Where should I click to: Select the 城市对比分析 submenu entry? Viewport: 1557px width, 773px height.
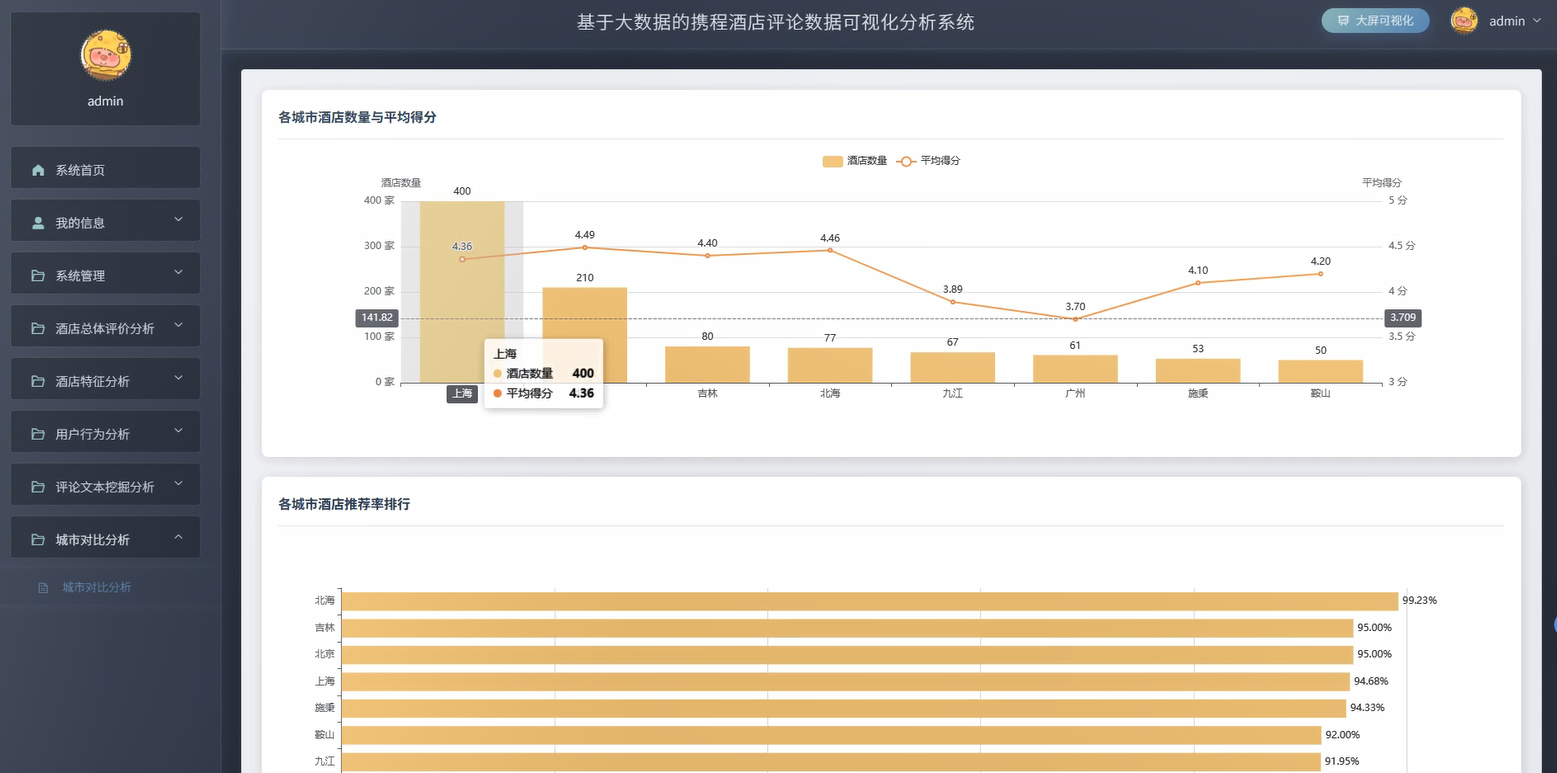click(110, 588)
